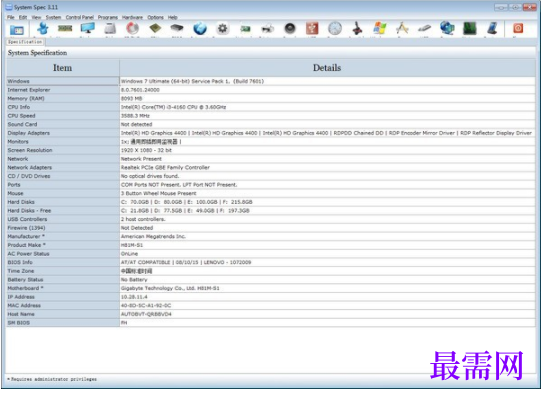Open the Hardware menu

[132, 17]
